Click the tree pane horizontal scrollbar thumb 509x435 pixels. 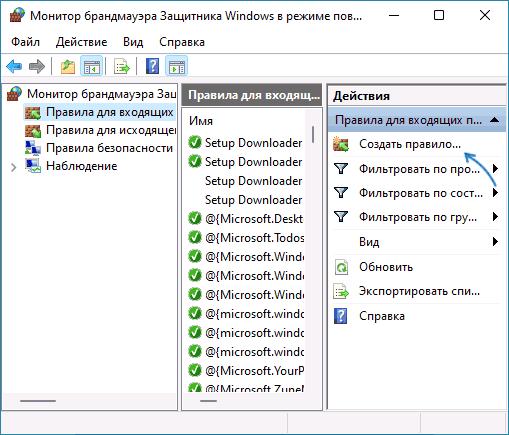tap(38, 401)
